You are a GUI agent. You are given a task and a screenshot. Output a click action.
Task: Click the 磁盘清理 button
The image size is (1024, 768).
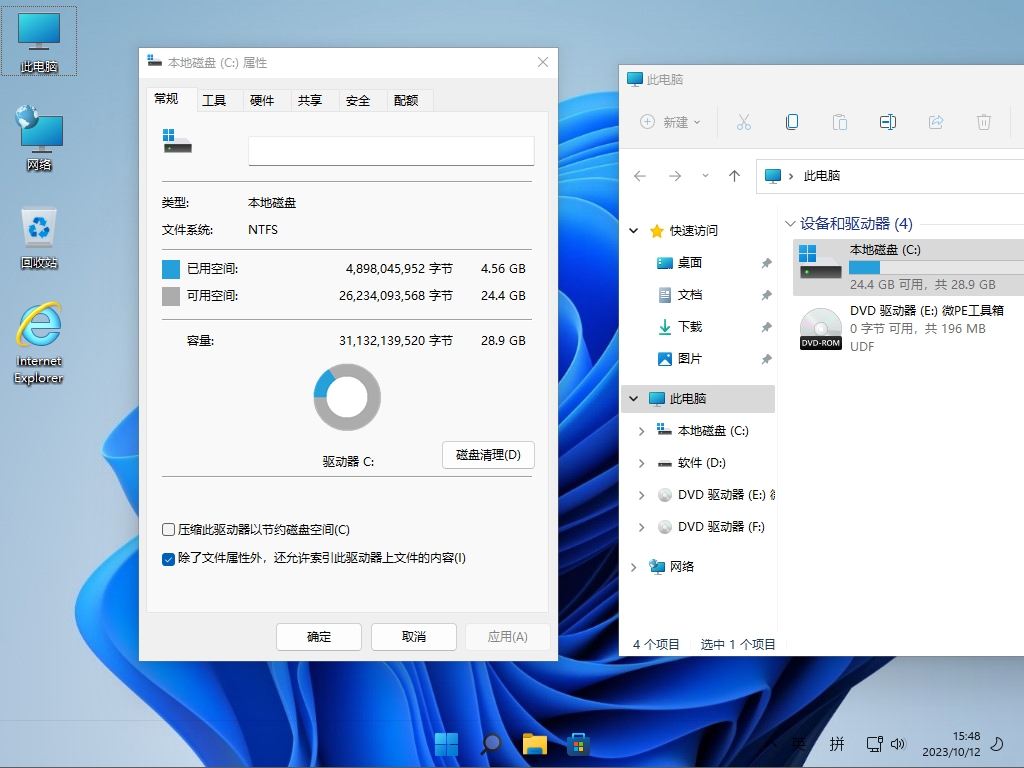coord(488,455)
